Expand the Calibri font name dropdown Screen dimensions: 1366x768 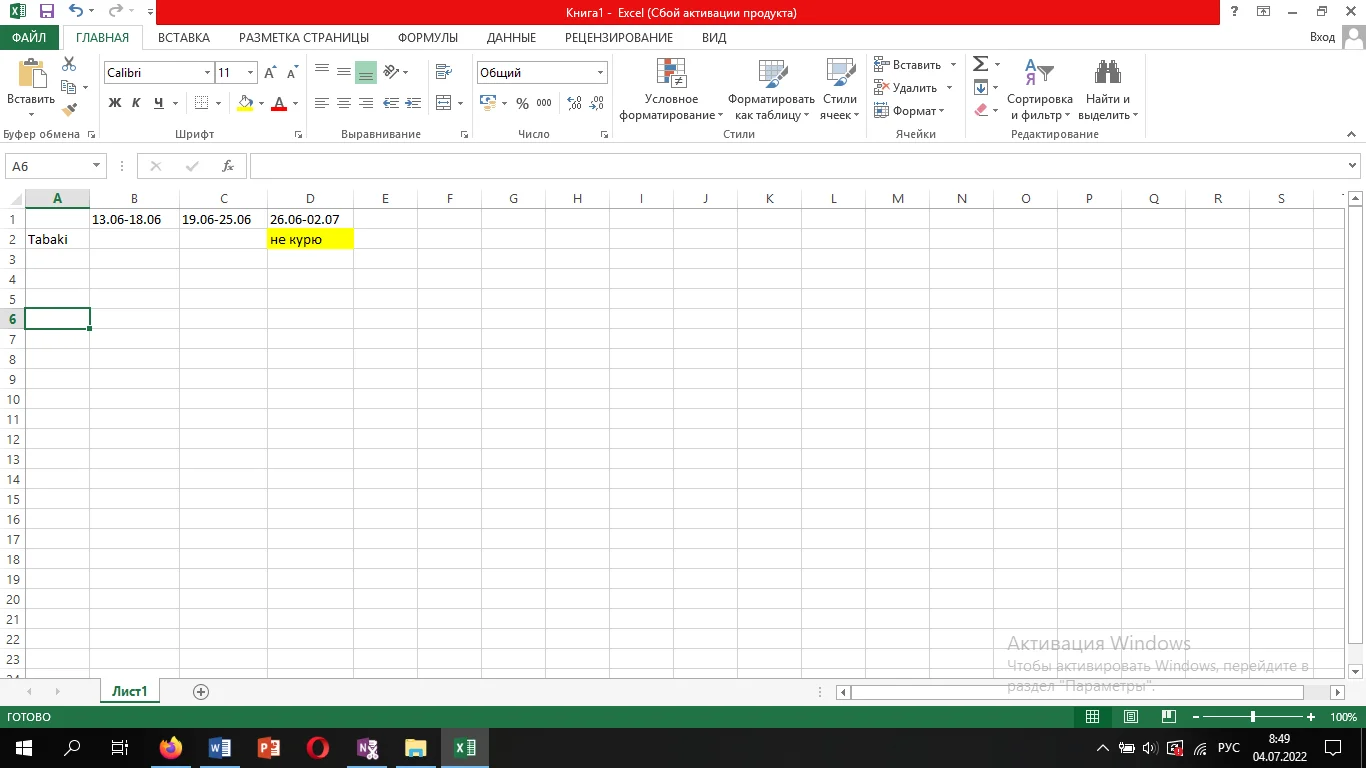(x=208, y=73)
